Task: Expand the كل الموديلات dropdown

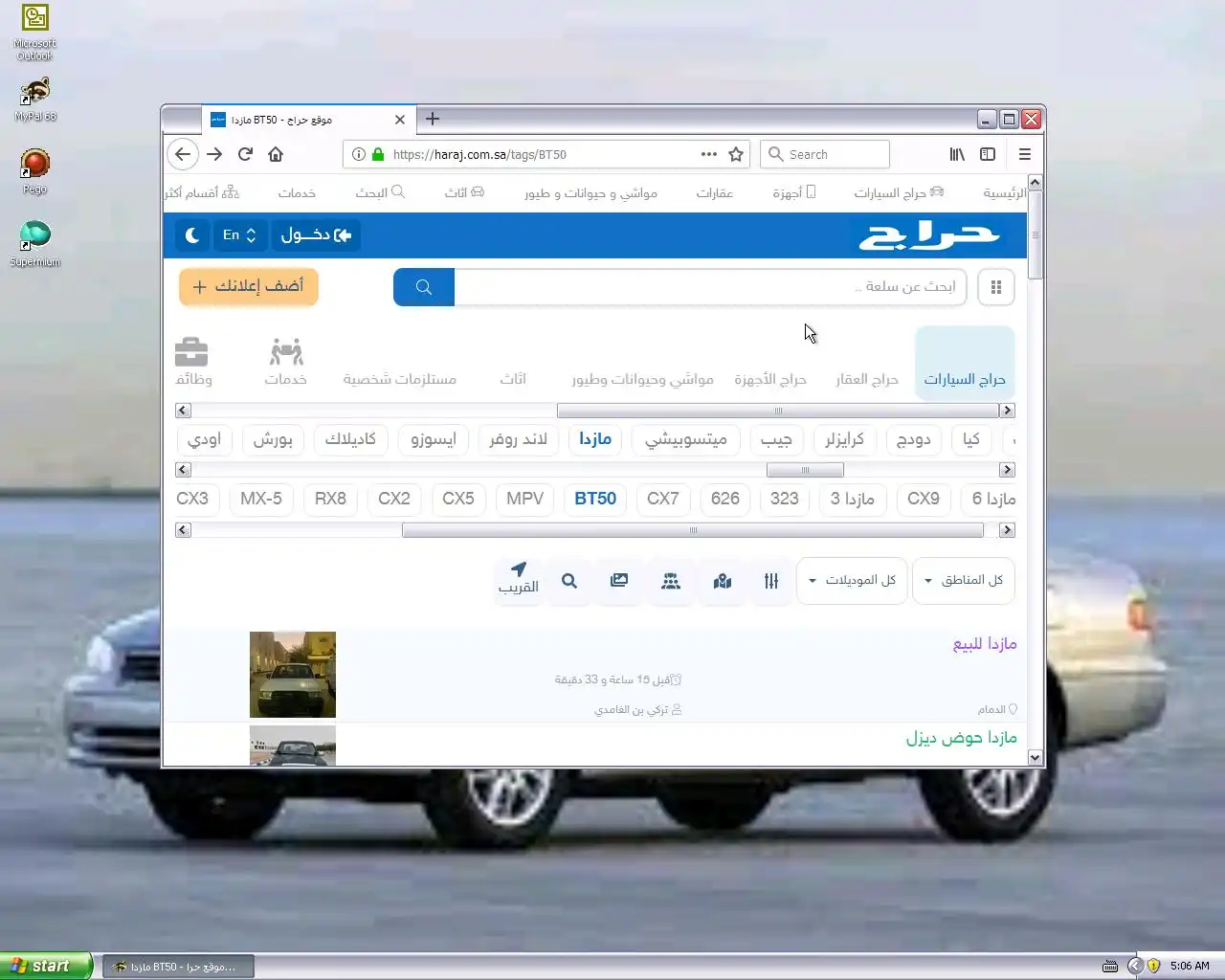Action: click(x=852, y=580)
